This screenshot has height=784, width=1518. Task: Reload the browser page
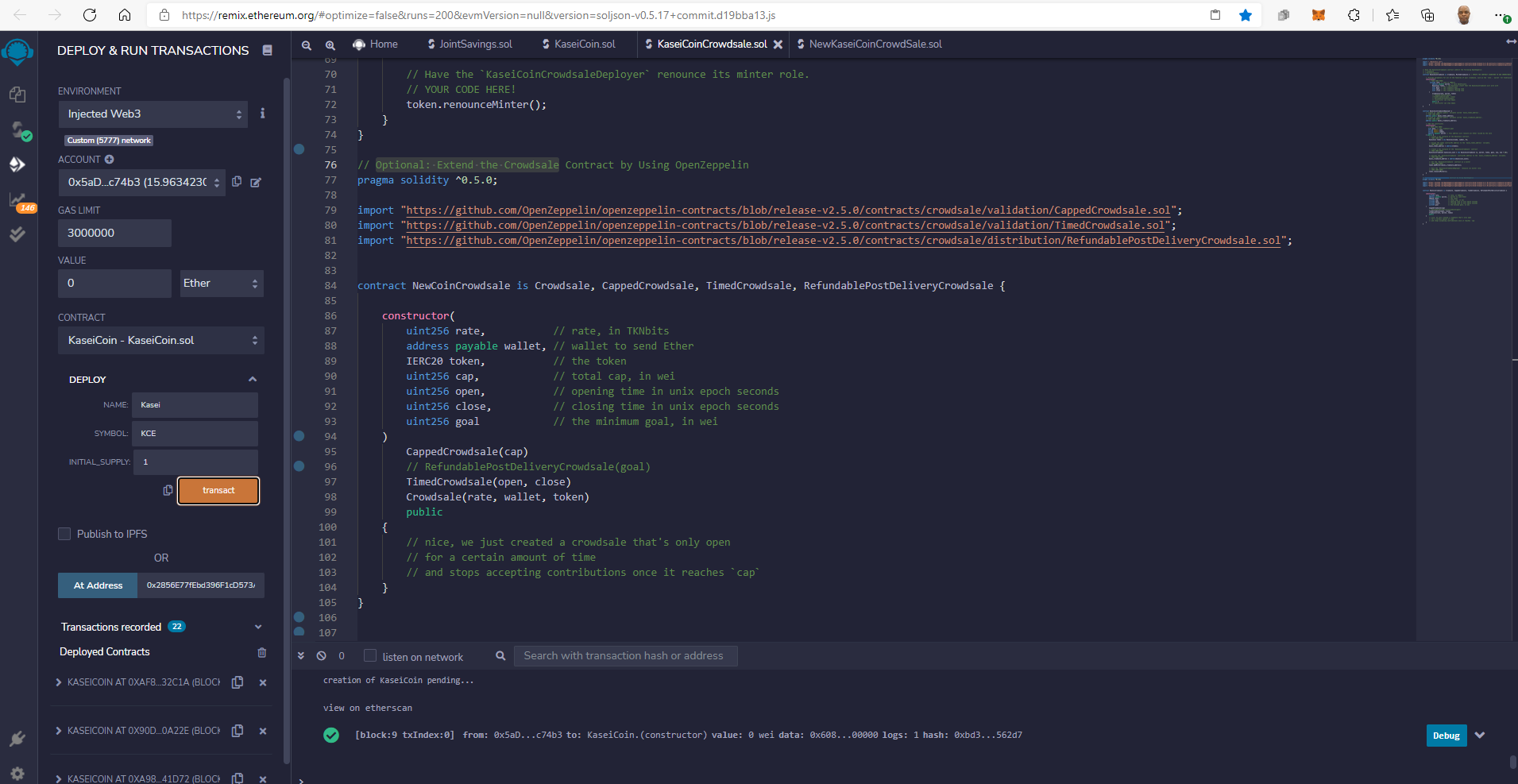(90, 15)
